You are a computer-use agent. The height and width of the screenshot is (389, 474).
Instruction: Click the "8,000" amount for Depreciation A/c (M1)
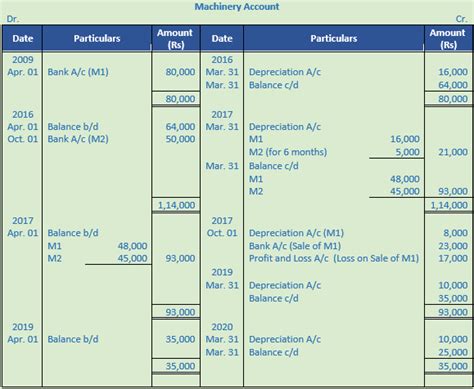(455, 233)
